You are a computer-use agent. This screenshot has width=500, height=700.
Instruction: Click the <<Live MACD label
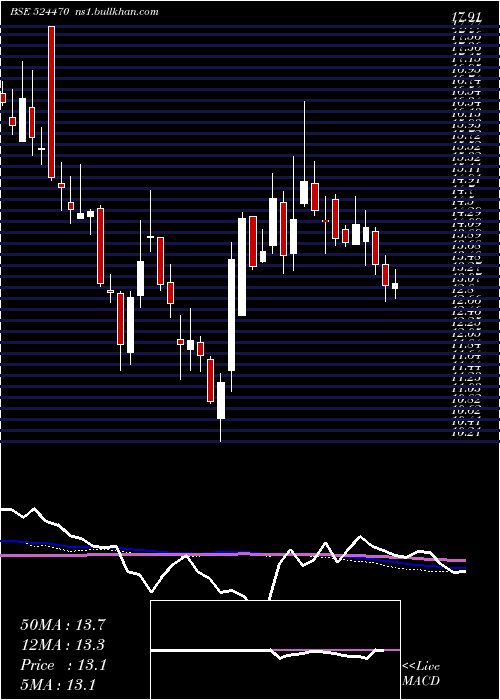(421, 673)
